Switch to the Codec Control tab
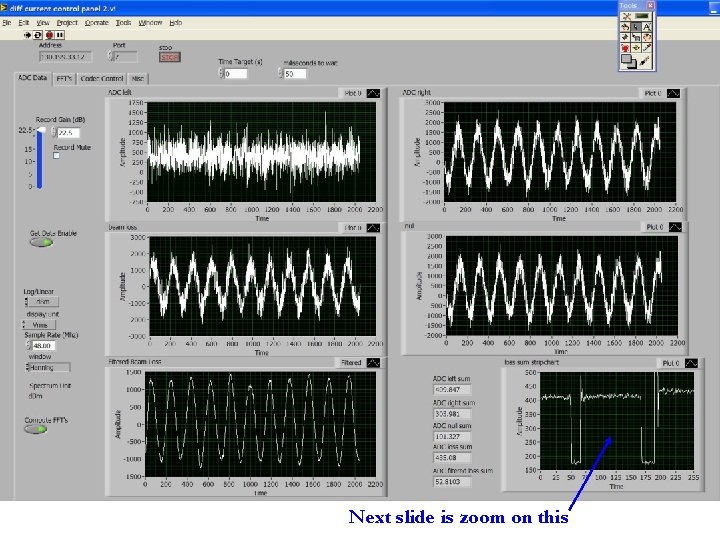Image resolution: width=720 pixels, height=540 pixels. tap(101, 79)
